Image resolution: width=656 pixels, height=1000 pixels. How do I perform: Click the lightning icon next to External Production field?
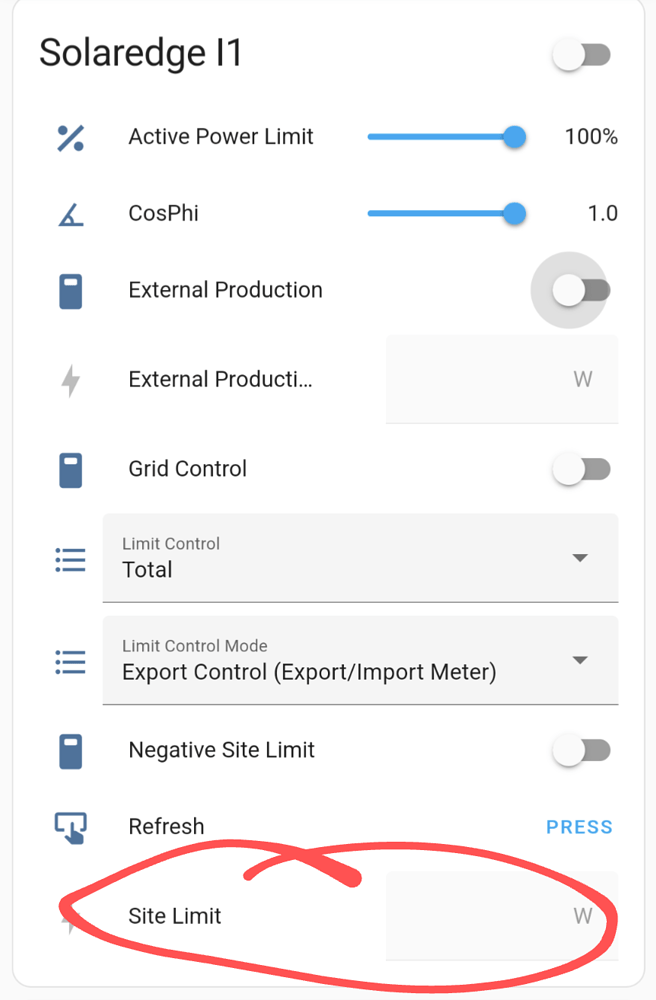70,379
